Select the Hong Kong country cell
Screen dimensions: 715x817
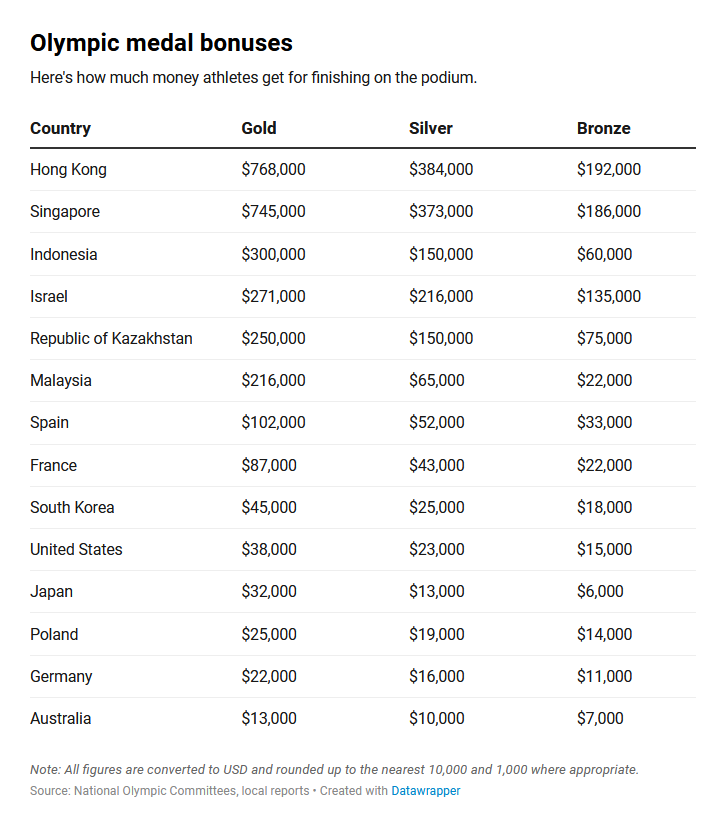(x=68, y=169)
